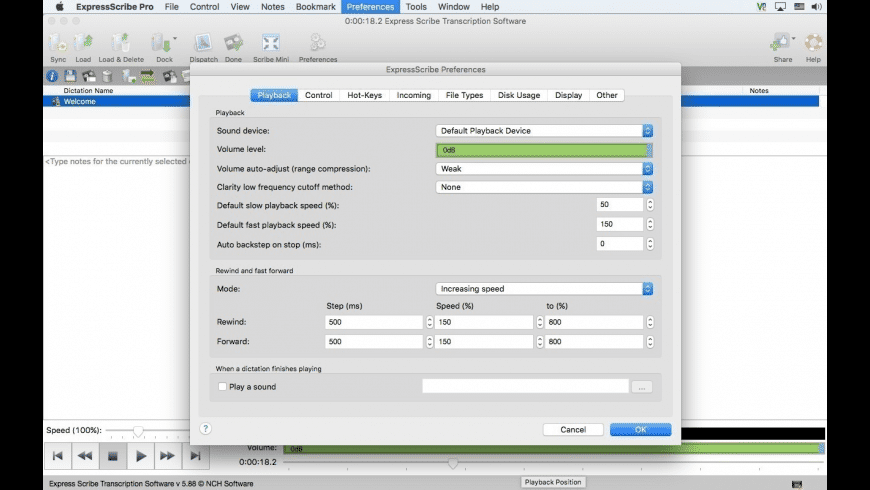Click skip to end playback button
This screenshot has height=490, width=870.
click(x=195, y=456)
